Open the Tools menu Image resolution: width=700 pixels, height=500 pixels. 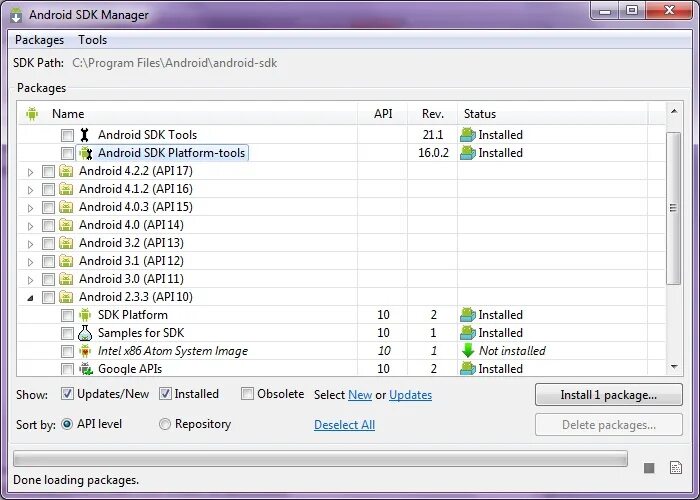tap(92, 40)
